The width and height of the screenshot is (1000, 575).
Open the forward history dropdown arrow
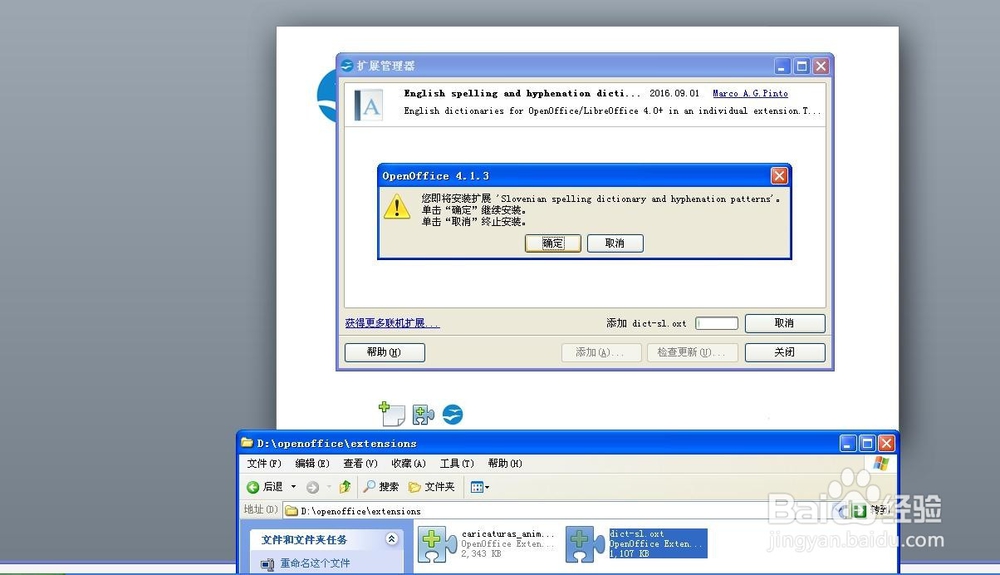tap(329, 488)
